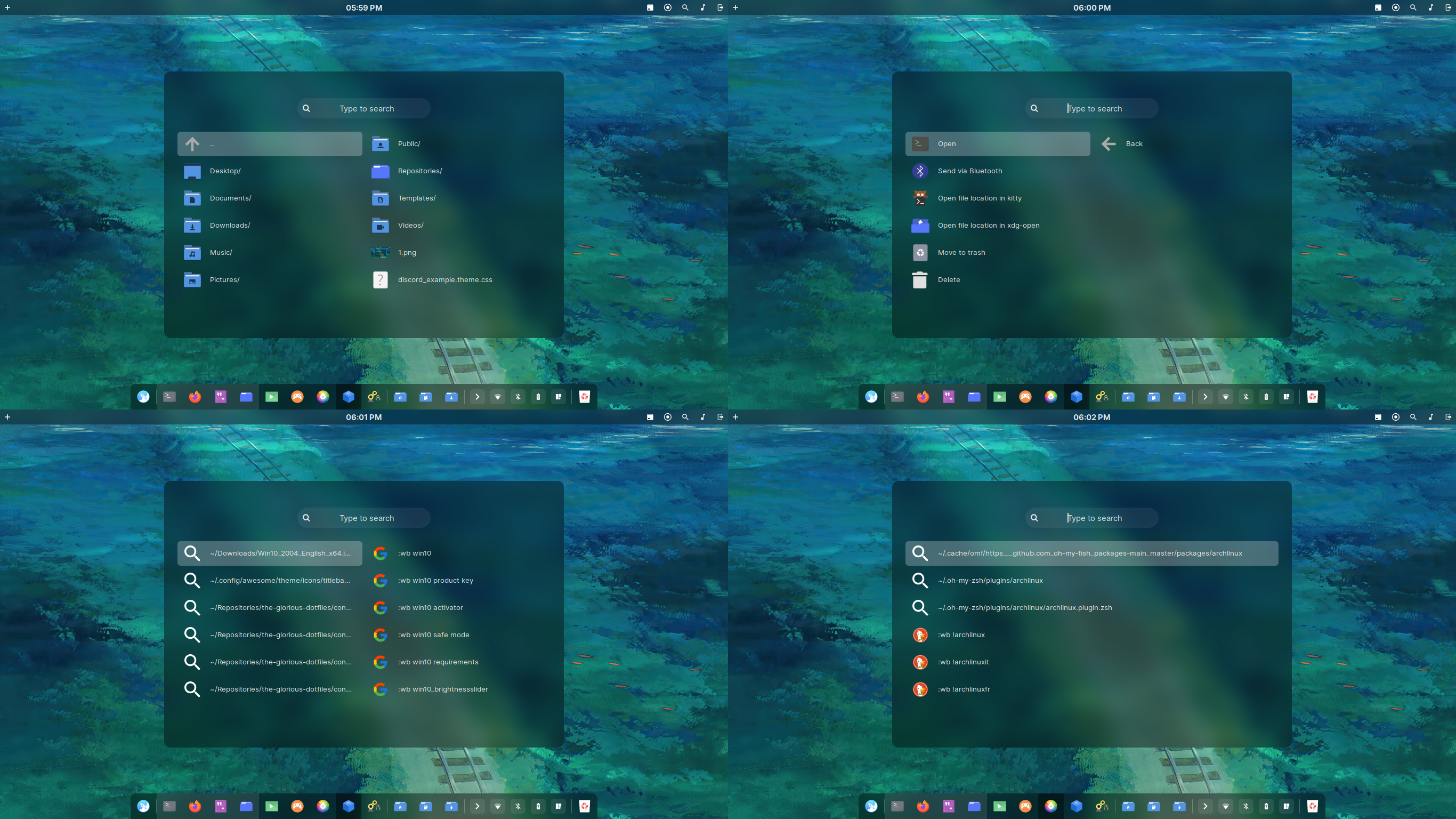Select 'Open file location in xdg-open'
Viewport: 1456px width, 819px height.
(988, 225)
